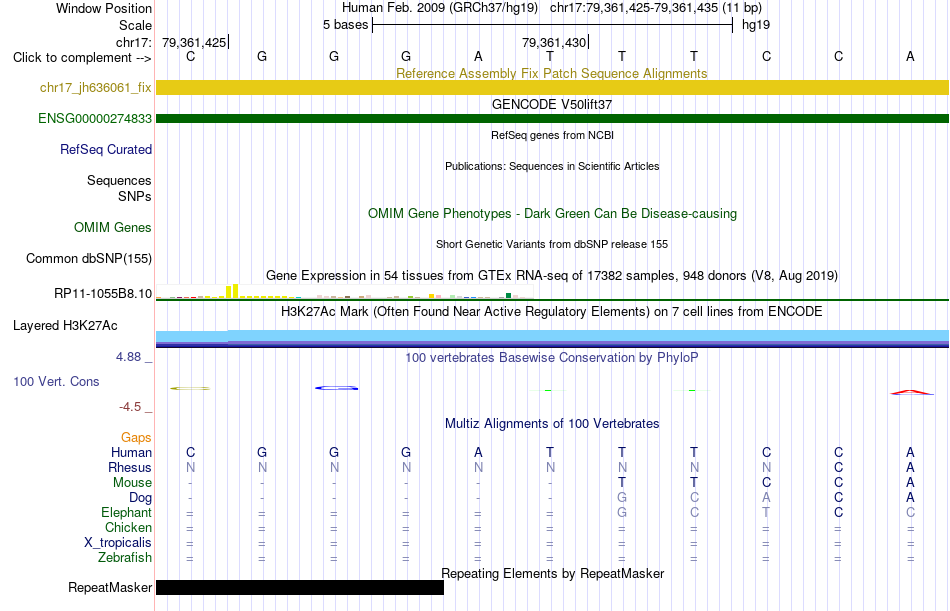The height and width of the screenshot is (611, 950).
Task: Click the Layered H3K27Ac track label
Action: click(x=65, y=326)
